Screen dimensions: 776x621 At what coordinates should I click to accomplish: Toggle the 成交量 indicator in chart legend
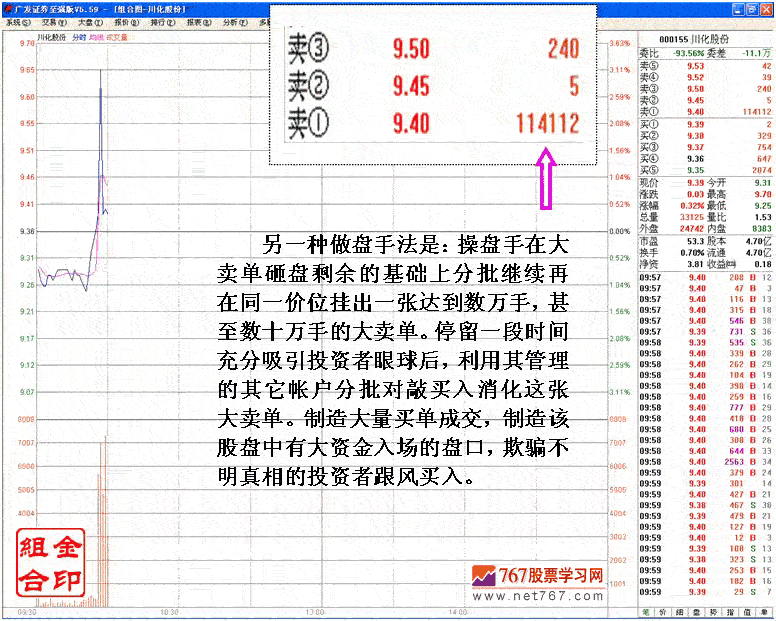tap(116, 36)
